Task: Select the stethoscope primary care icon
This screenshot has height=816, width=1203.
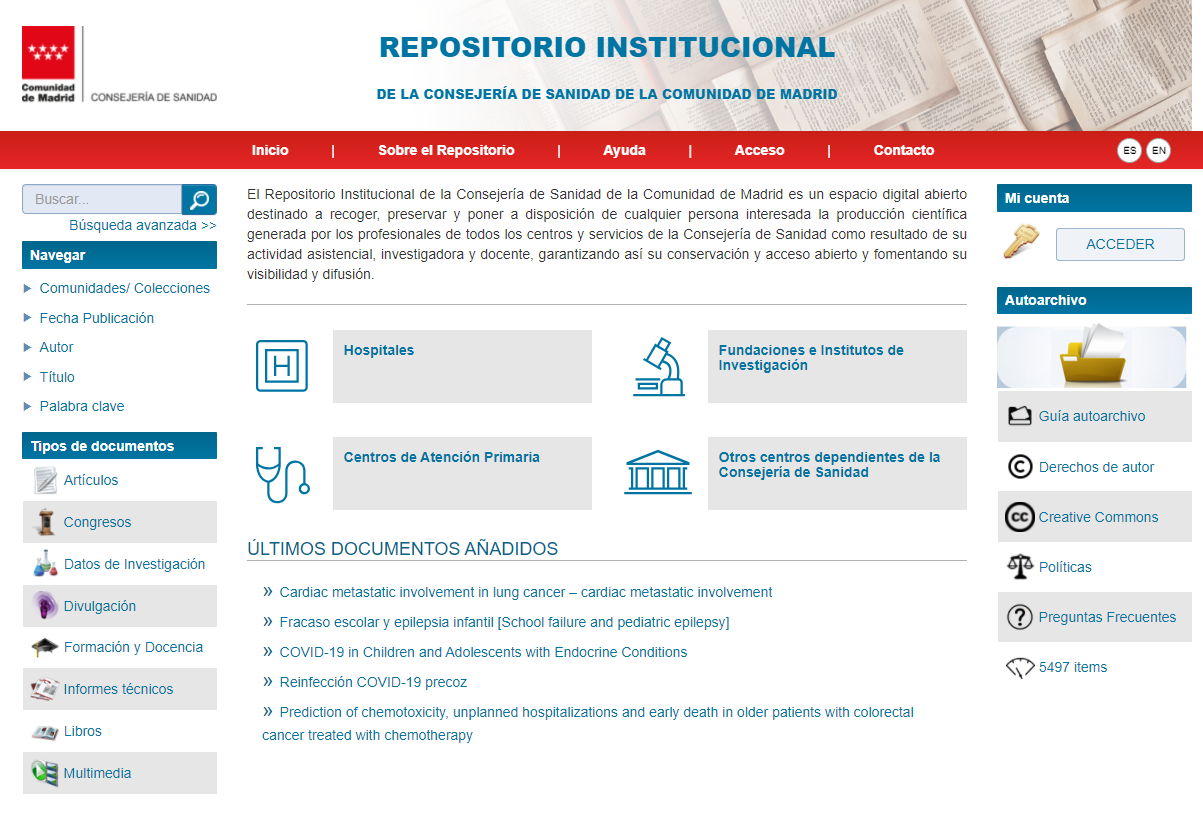Action: pos(282,473)
